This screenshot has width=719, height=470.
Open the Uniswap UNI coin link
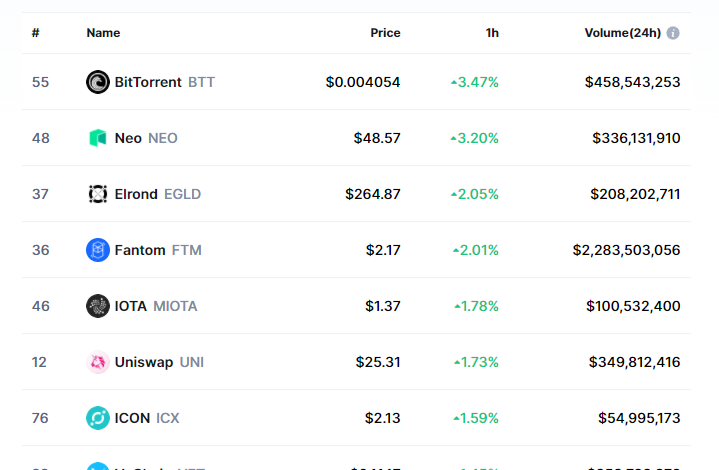click(159, 362)
